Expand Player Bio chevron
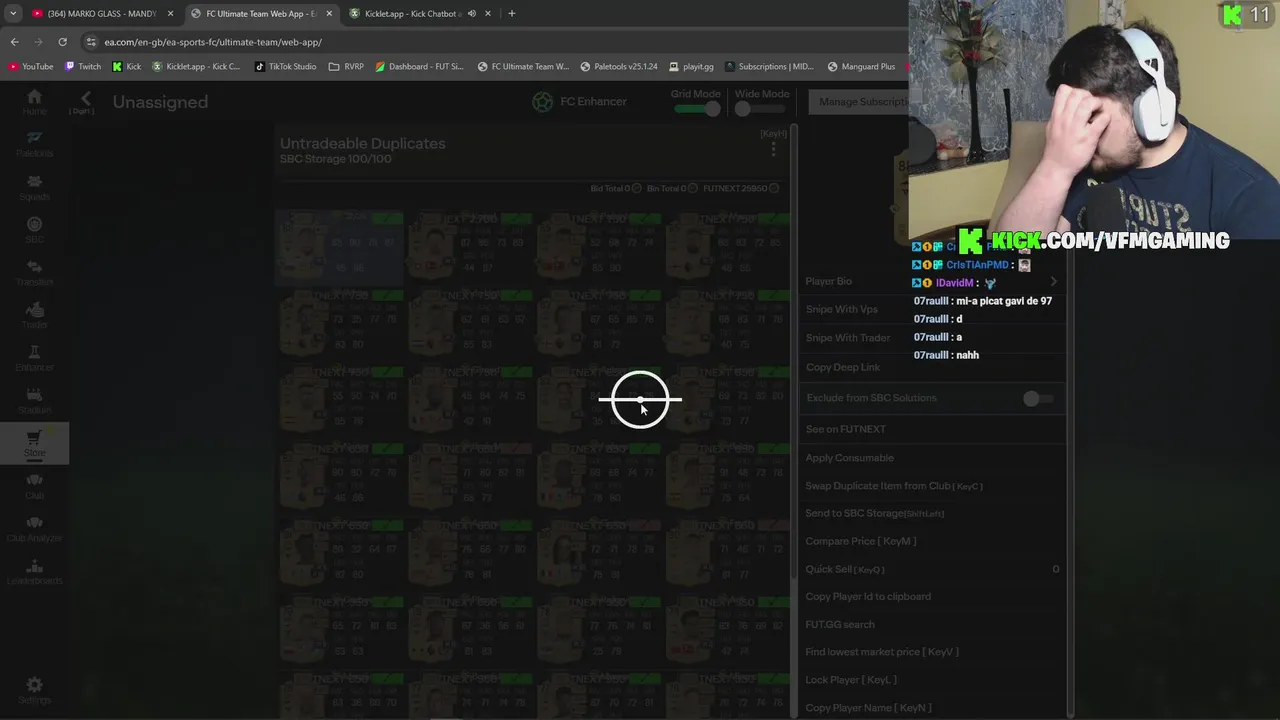The width and height of the screenshot is (1280, 720). point(1053,281)
